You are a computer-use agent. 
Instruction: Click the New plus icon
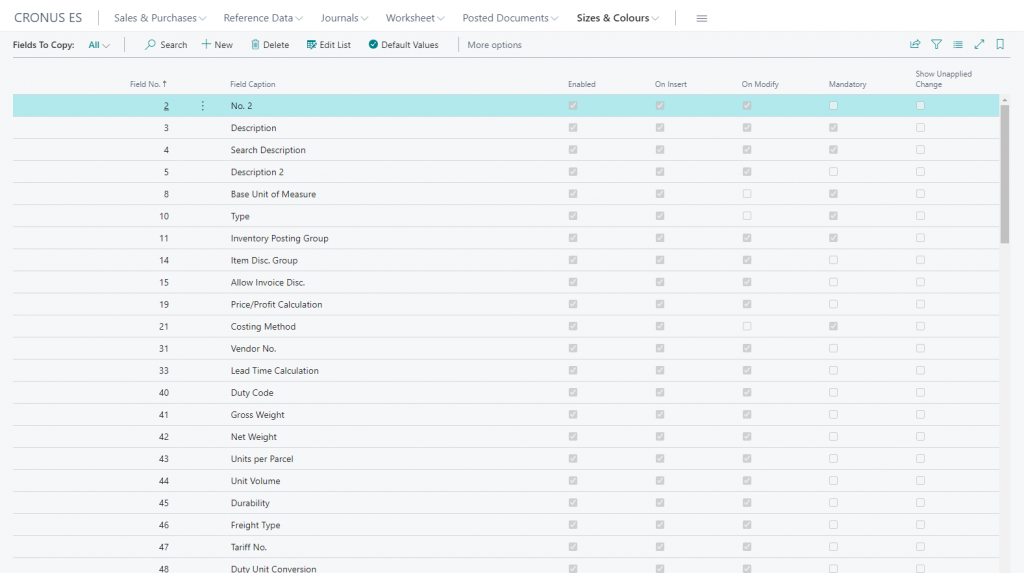click(x=206, y=44)
